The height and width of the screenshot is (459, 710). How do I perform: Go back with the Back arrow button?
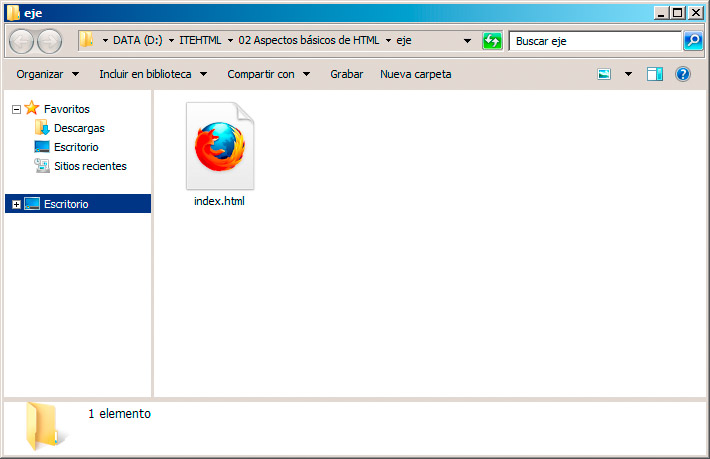click(x=21, y=41)
